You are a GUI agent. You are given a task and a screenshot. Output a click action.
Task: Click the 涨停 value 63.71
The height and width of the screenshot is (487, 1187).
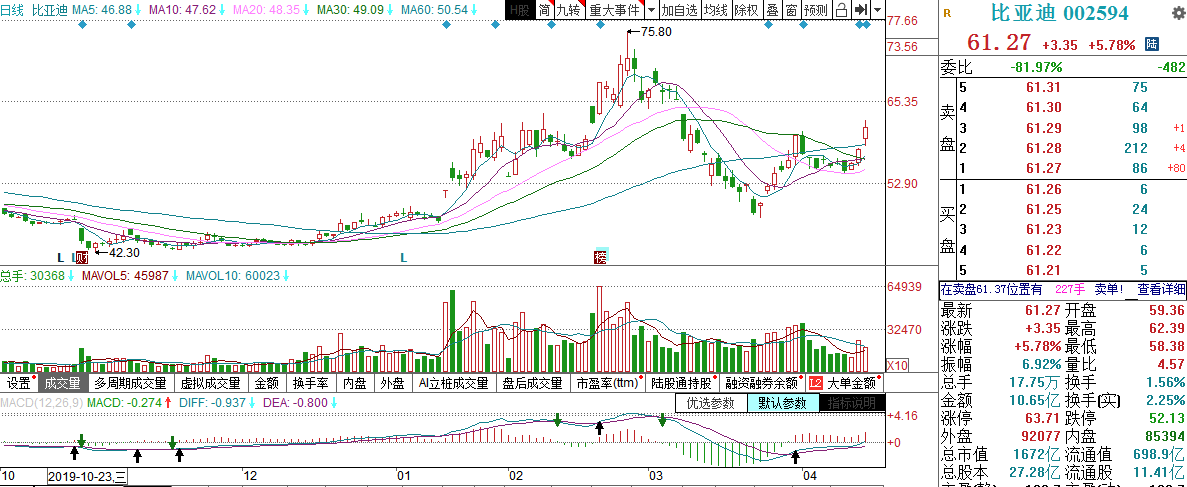click(1042, 419)
